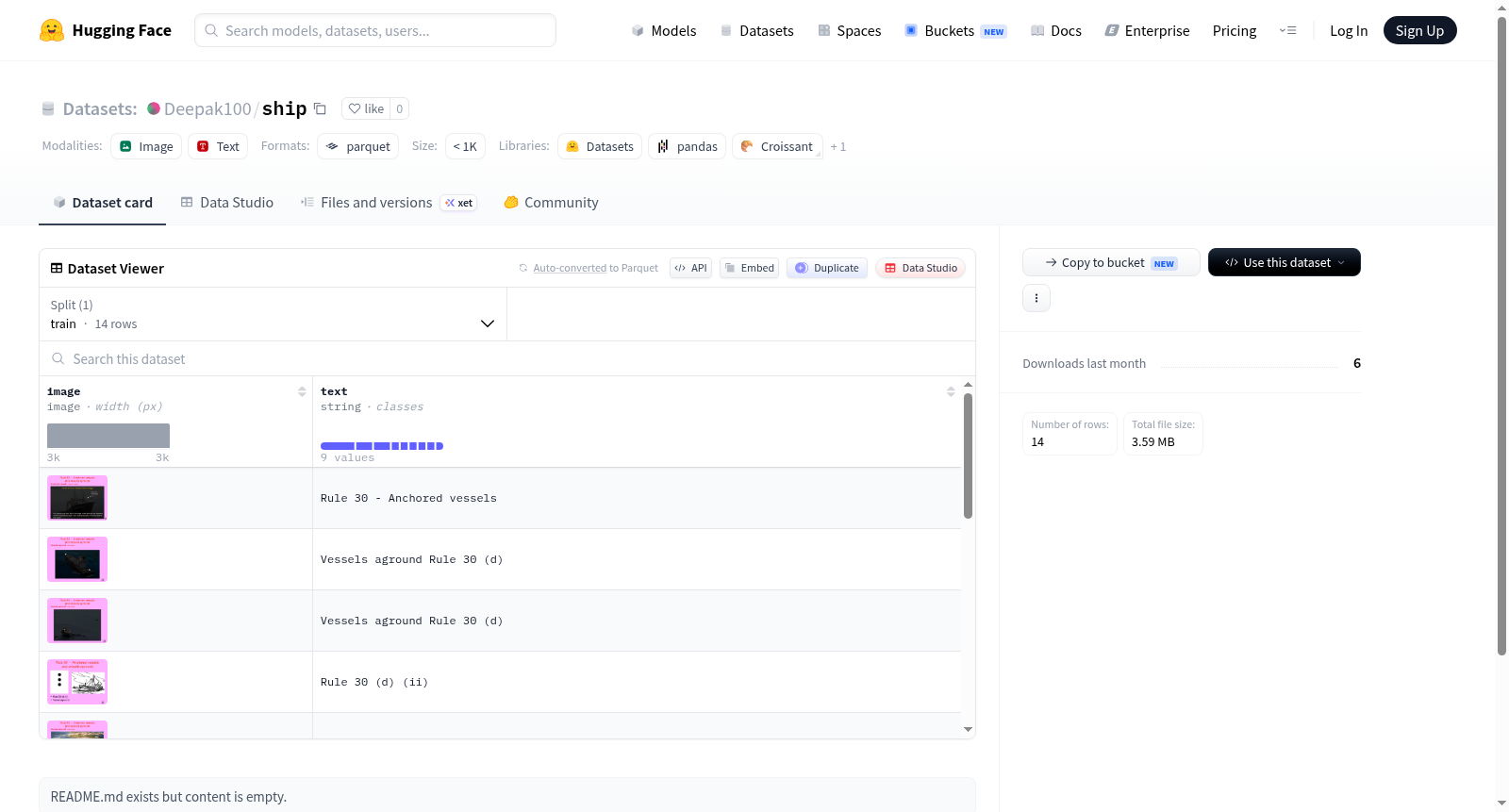
Task: Click the Sign Up button
Action: pos(1419,30)
